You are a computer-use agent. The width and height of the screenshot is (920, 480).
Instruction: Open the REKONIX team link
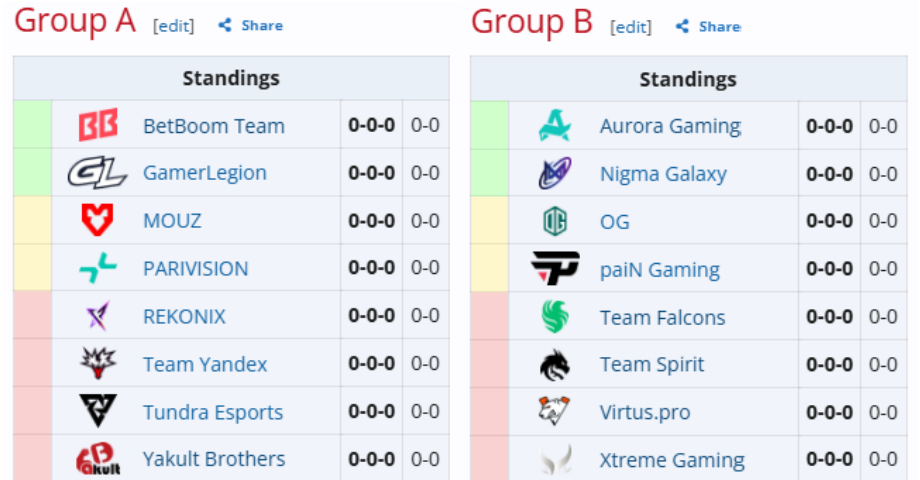click(184, 316)
